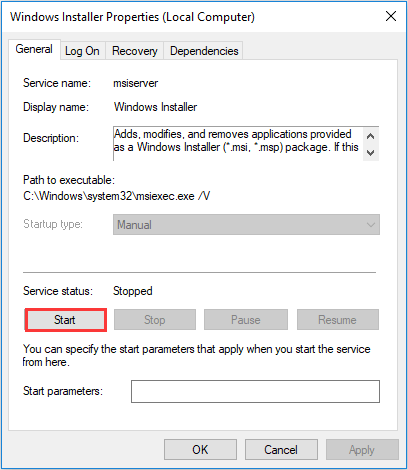Click inside the Description text box

pos(238,144)
